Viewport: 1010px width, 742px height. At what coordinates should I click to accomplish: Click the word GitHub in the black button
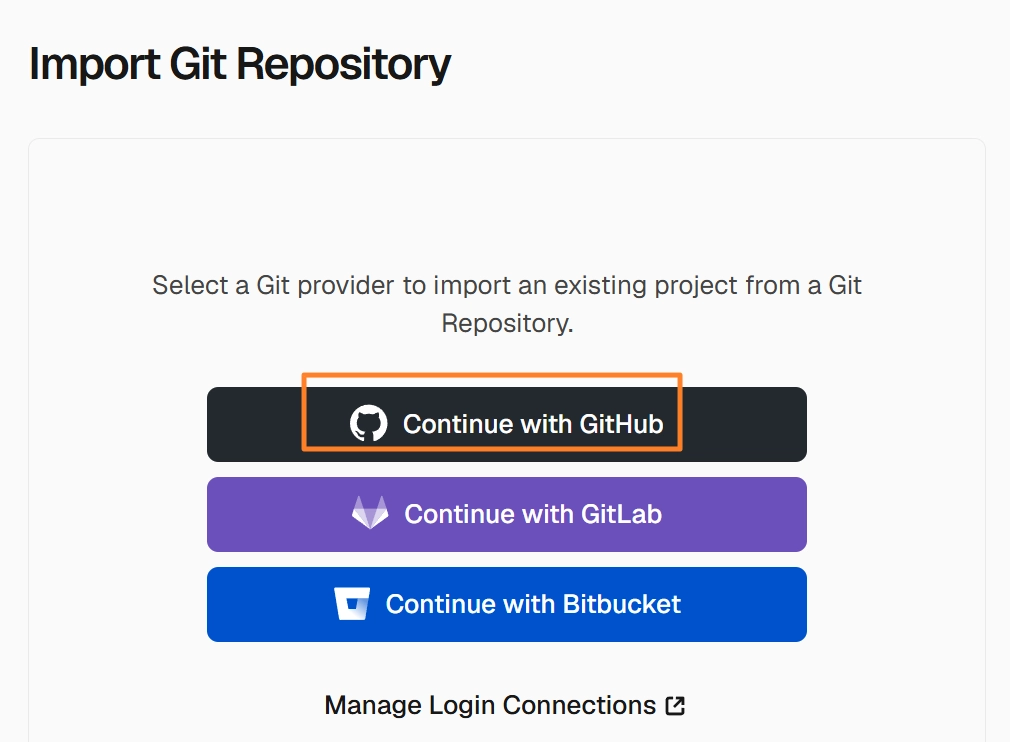(622, 424)
